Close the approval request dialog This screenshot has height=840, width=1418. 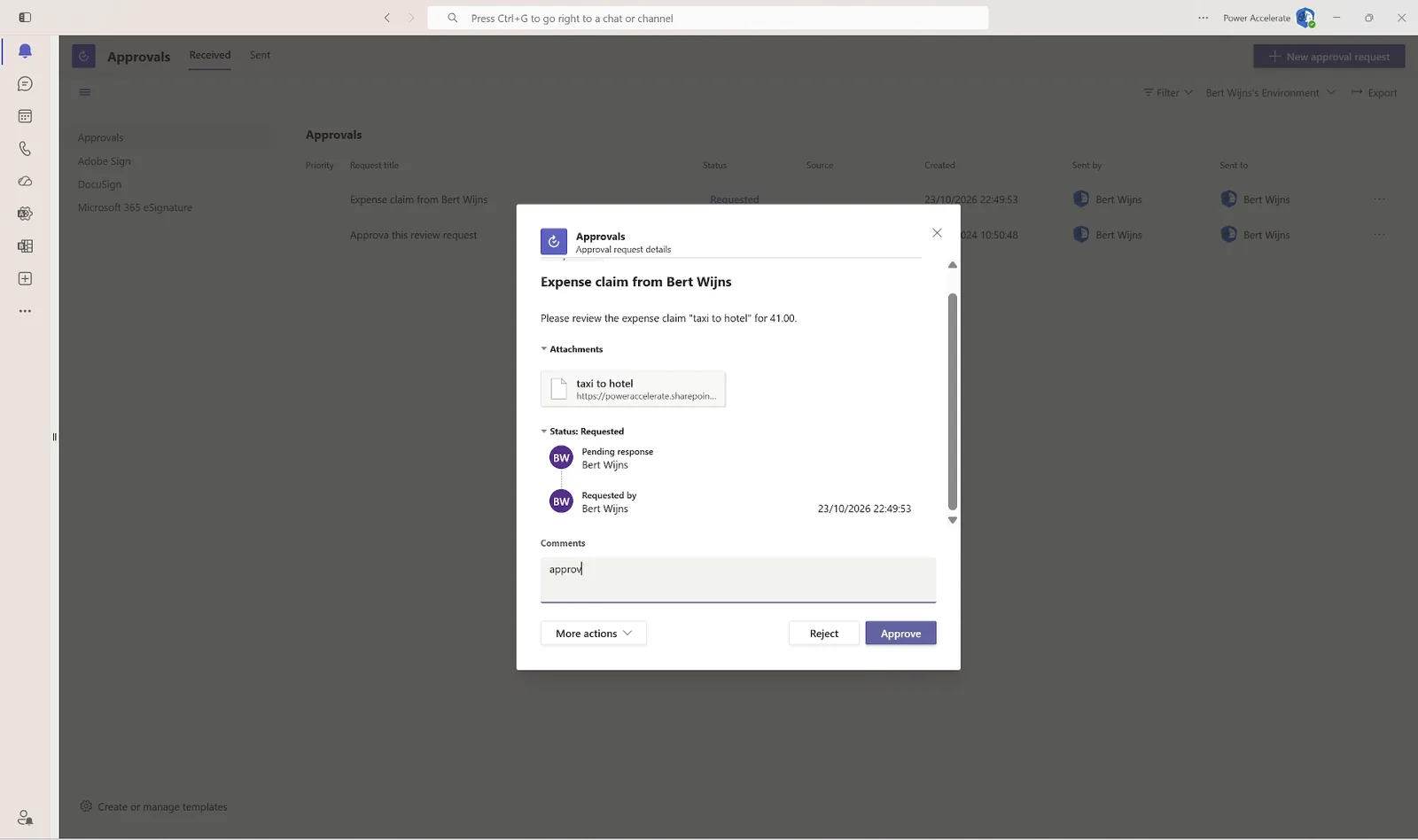937,233
